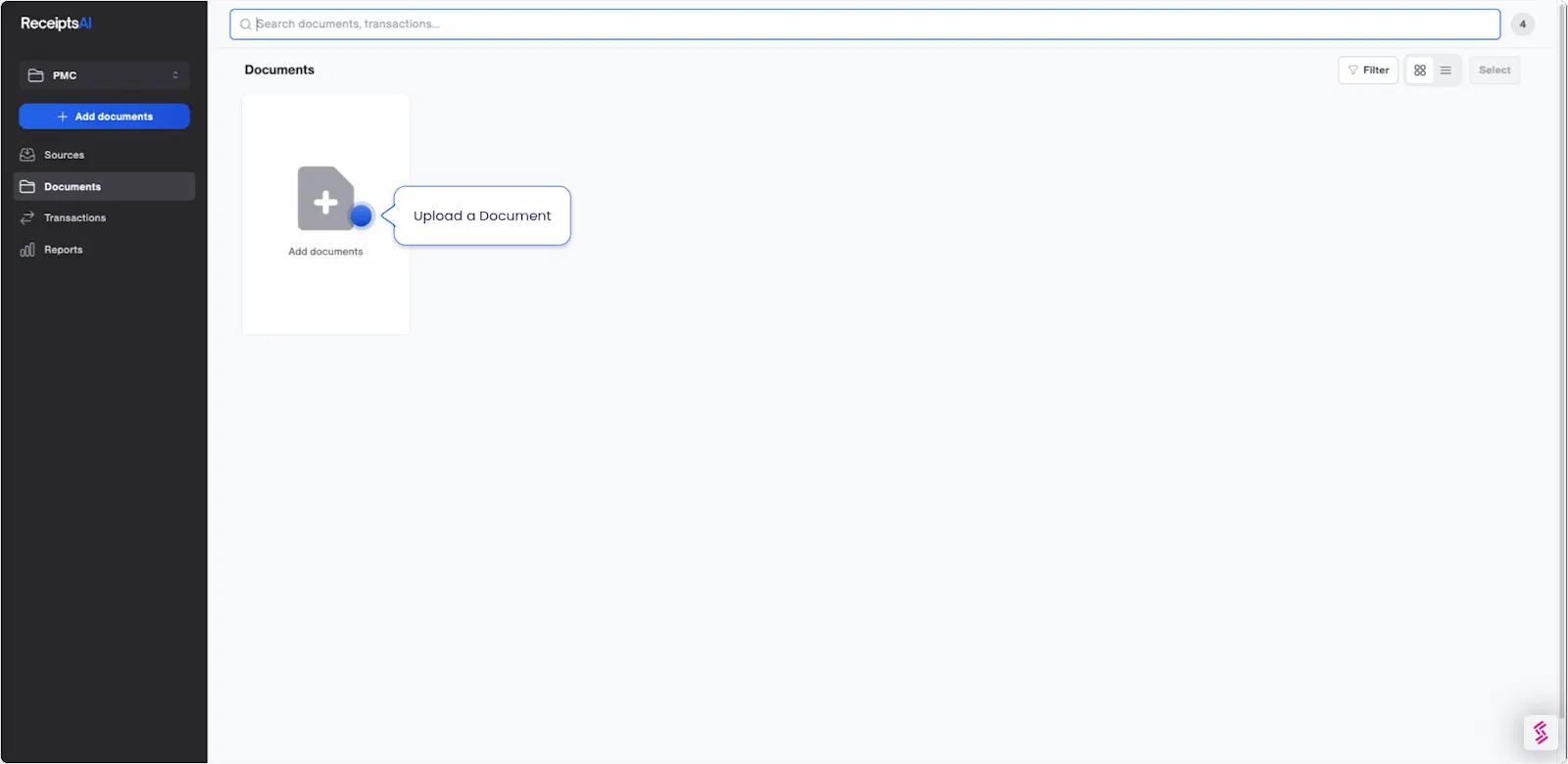Image resolution: width=1568 pixels, height=764 pixels.
Task: Click the search documents input field
Action: tap(864, 24)
